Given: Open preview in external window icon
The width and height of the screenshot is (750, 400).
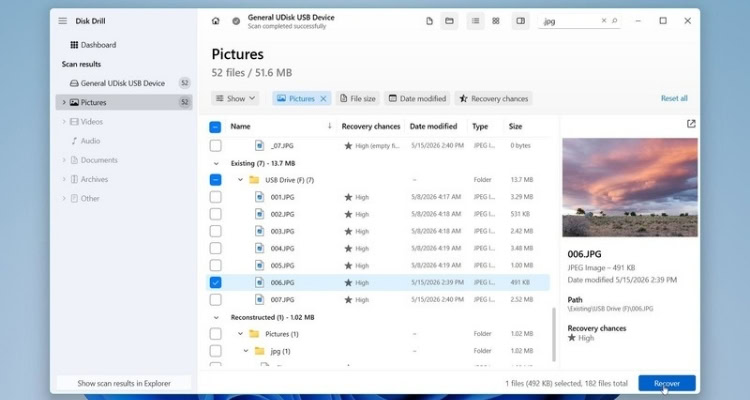Looking at the screenshot, I should 691,124.
